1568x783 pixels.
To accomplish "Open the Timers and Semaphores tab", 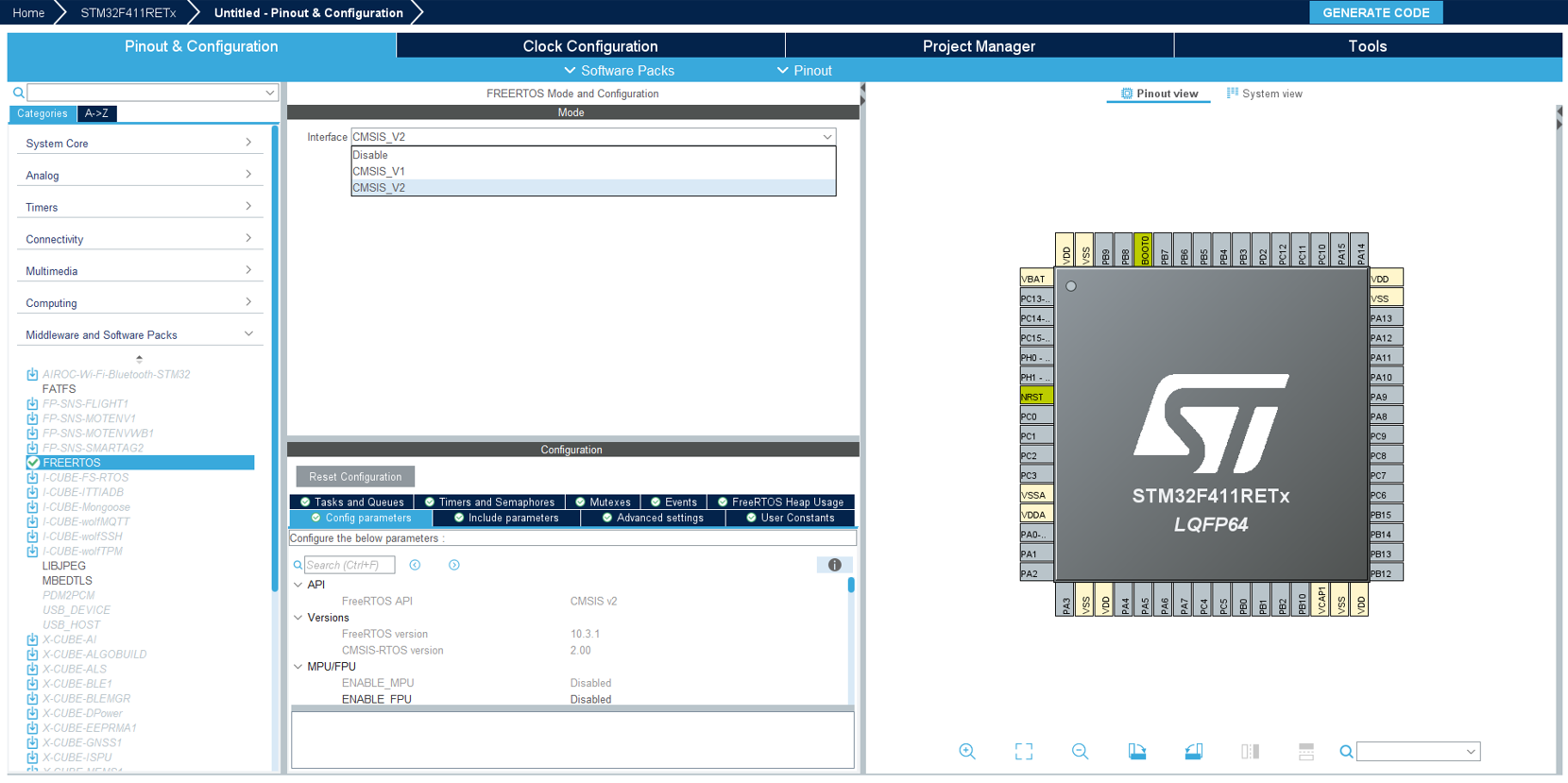I will (x=489, y=502).
